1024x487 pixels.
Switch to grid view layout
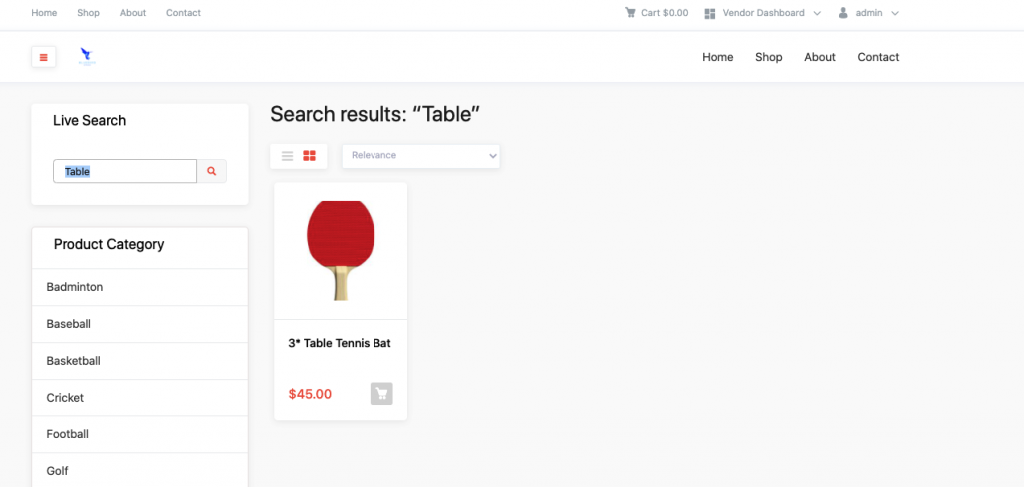click(310, 156)
